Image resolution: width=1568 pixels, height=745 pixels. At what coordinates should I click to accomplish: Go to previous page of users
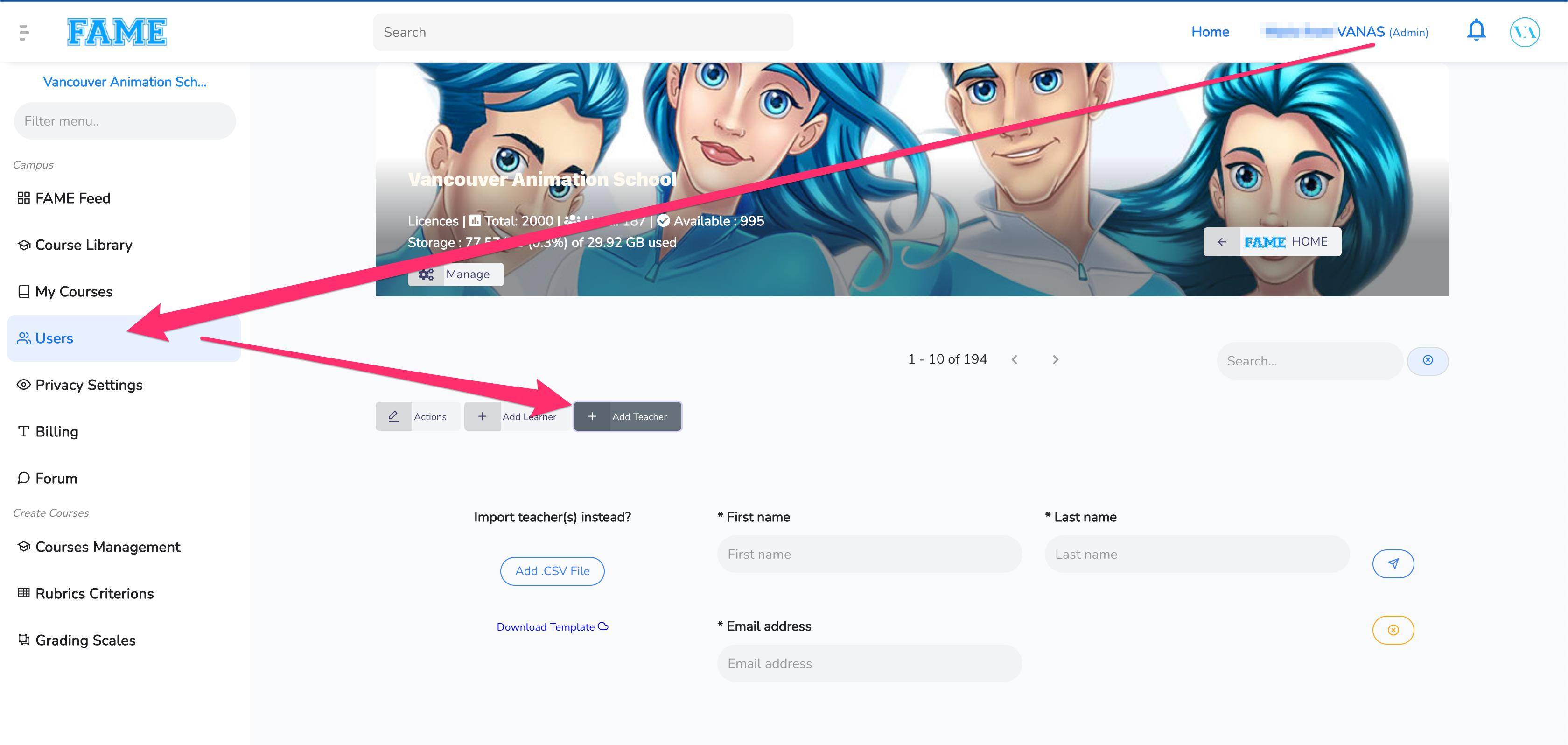(x=1014, y=360)
